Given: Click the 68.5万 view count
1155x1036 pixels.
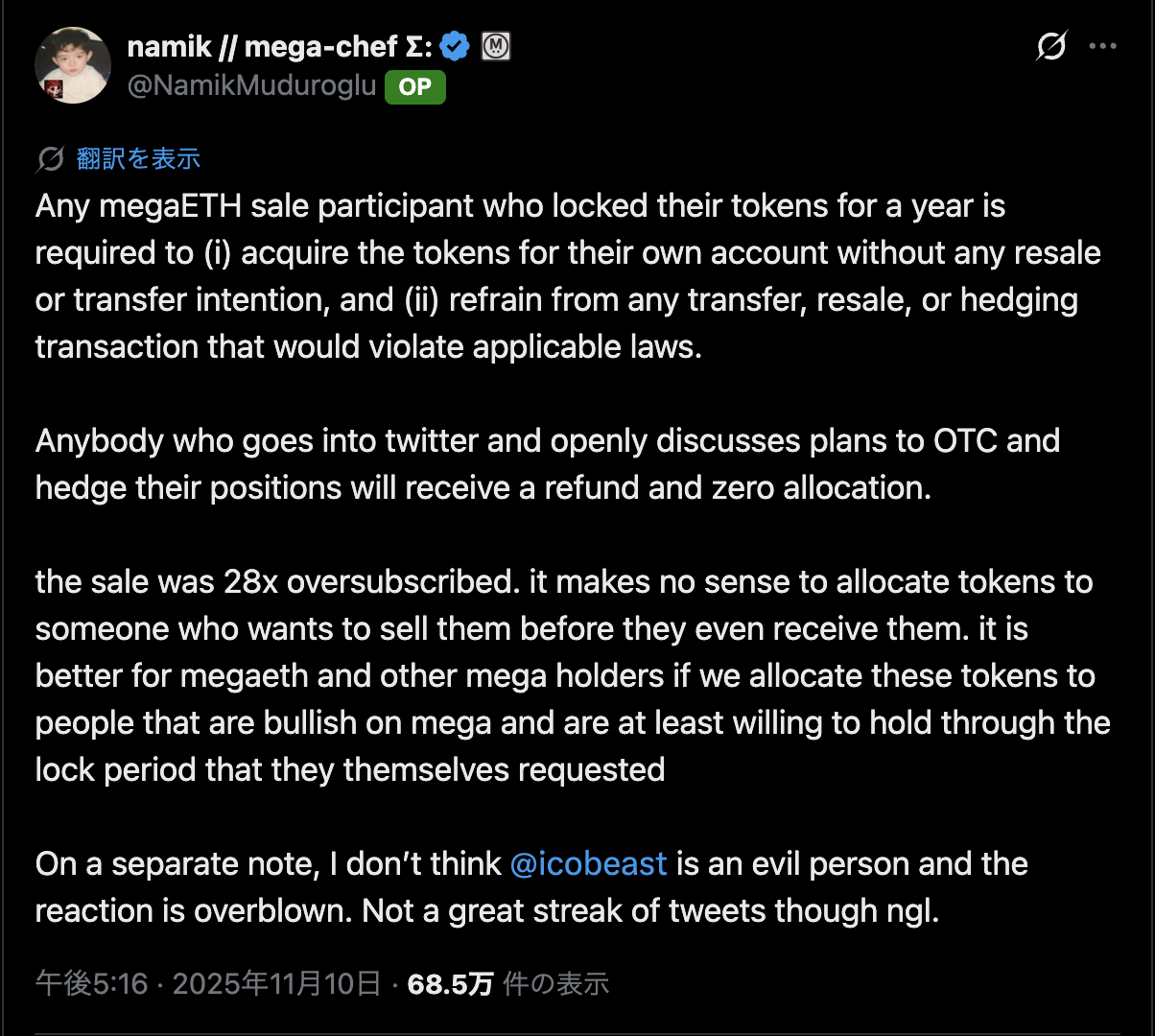Looking at the screenshot, I should coord(450,983).
